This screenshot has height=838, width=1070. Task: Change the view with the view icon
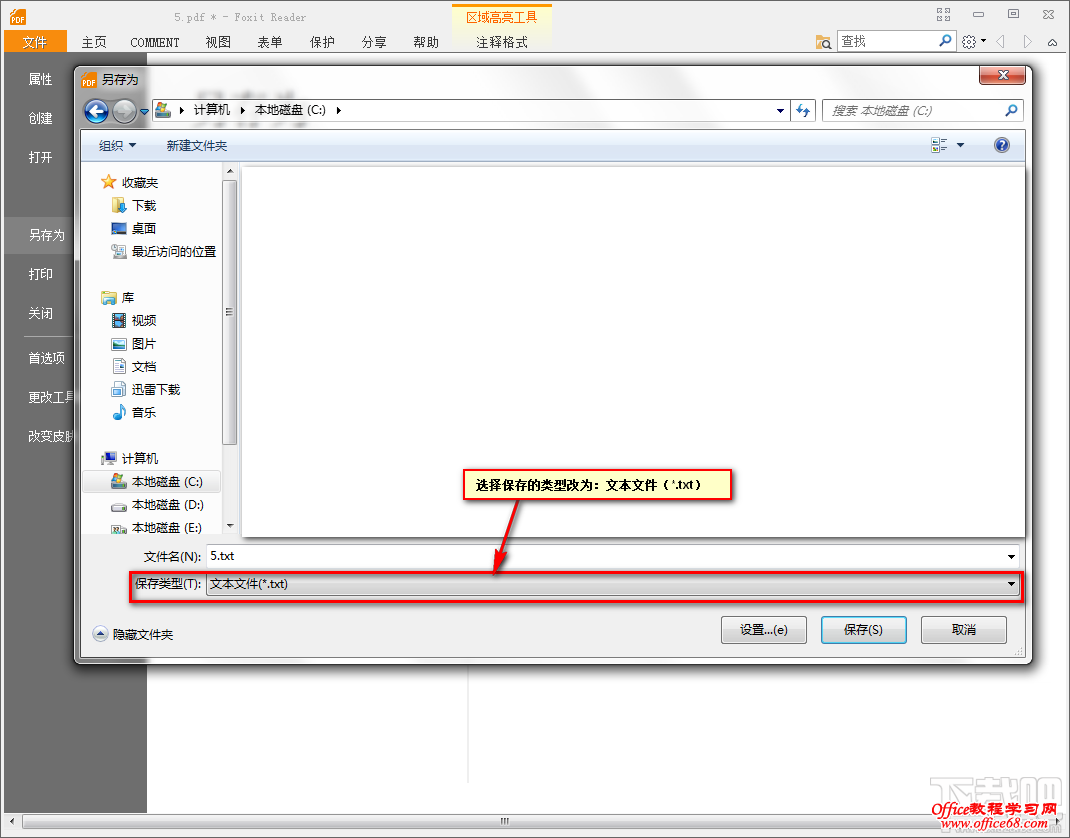[939, 145]
